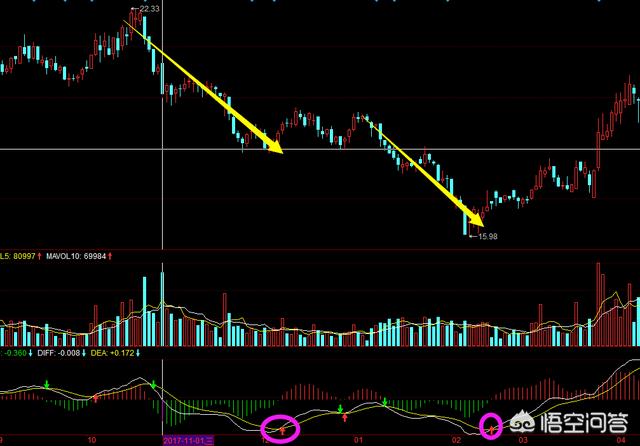Click the red arrow inside right magenta circle
This screenshot has width=640, height=446.
click(491, 428)
